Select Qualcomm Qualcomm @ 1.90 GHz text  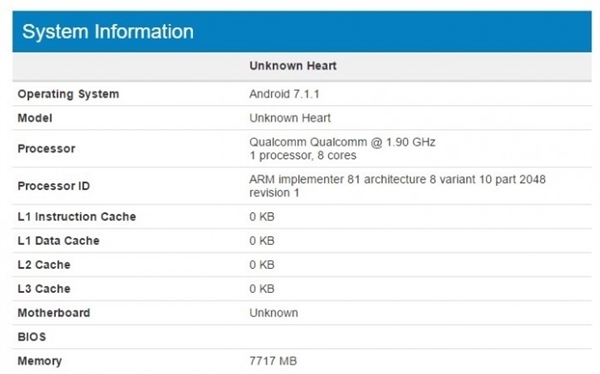tap(342, 142)
